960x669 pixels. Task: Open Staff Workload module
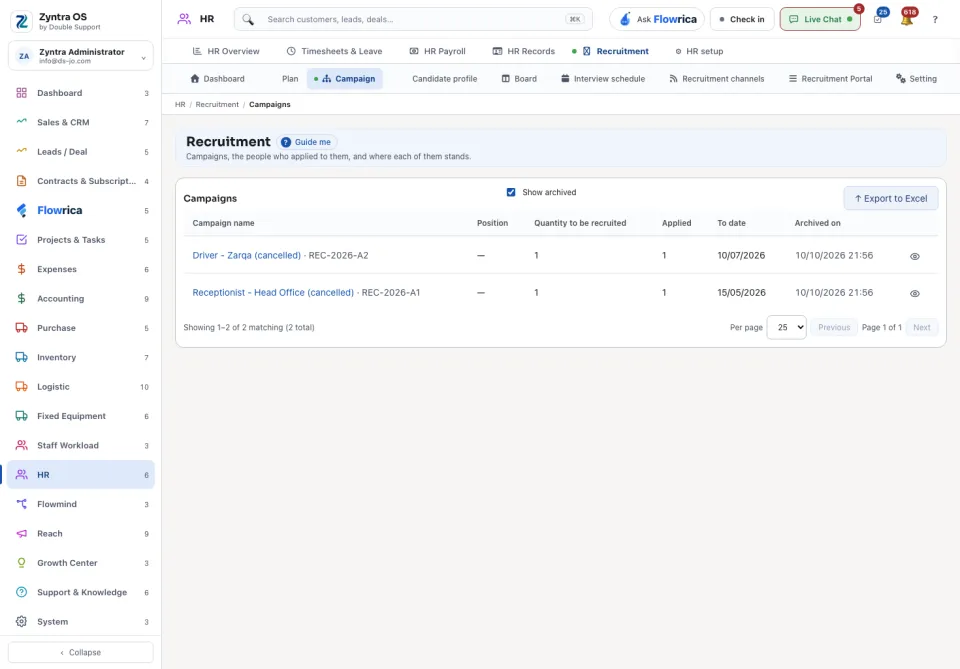coord(81,446)
